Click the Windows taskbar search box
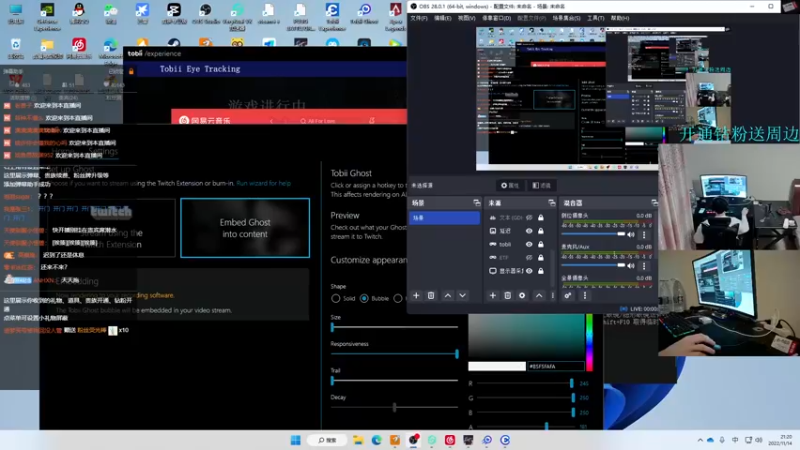This screenshot has width=800, height=450. click(x=327, y=440)
